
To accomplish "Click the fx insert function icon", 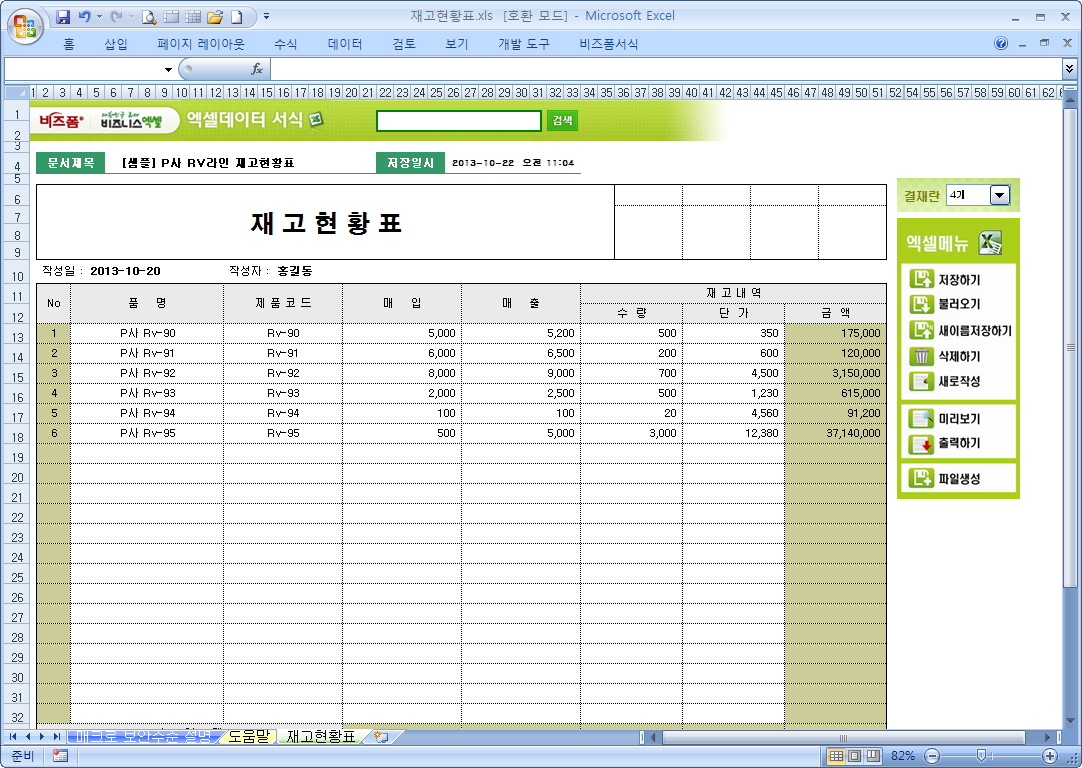I will point(257,69).
